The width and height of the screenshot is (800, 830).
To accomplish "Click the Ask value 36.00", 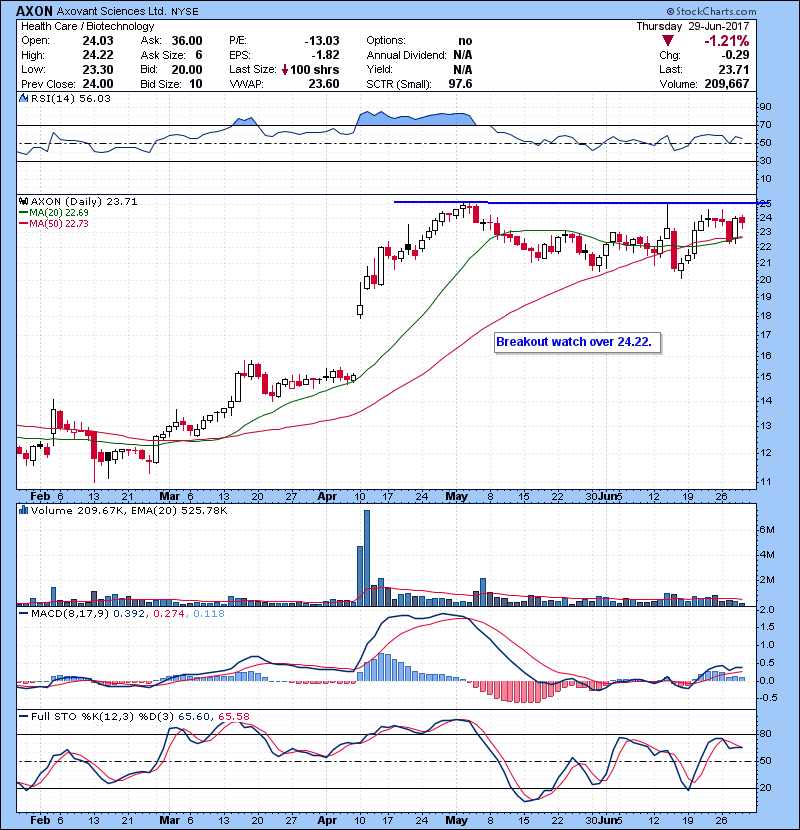I will click(187, 41).
